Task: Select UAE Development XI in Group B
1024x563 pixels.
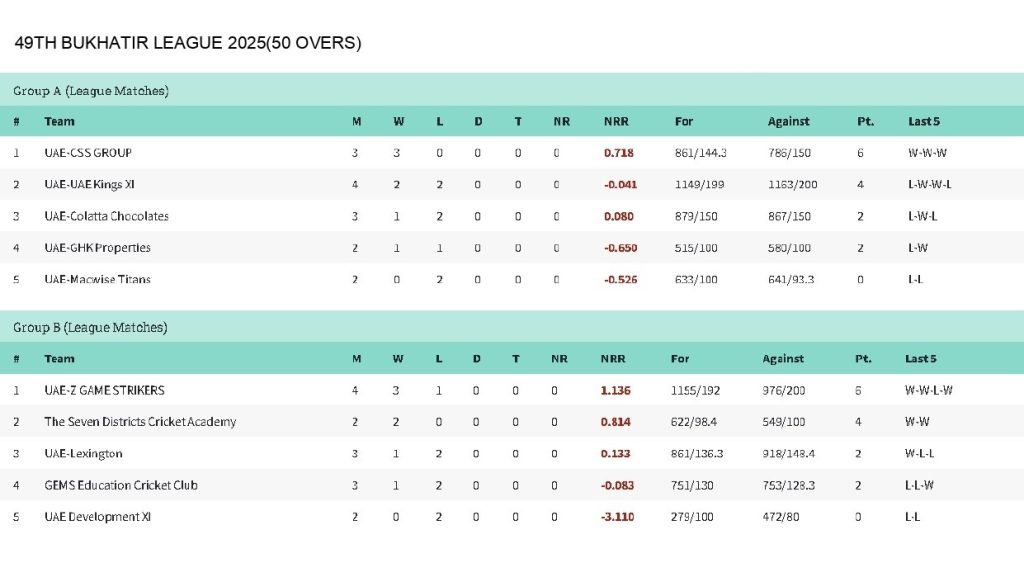Action: tap(97, 517)
